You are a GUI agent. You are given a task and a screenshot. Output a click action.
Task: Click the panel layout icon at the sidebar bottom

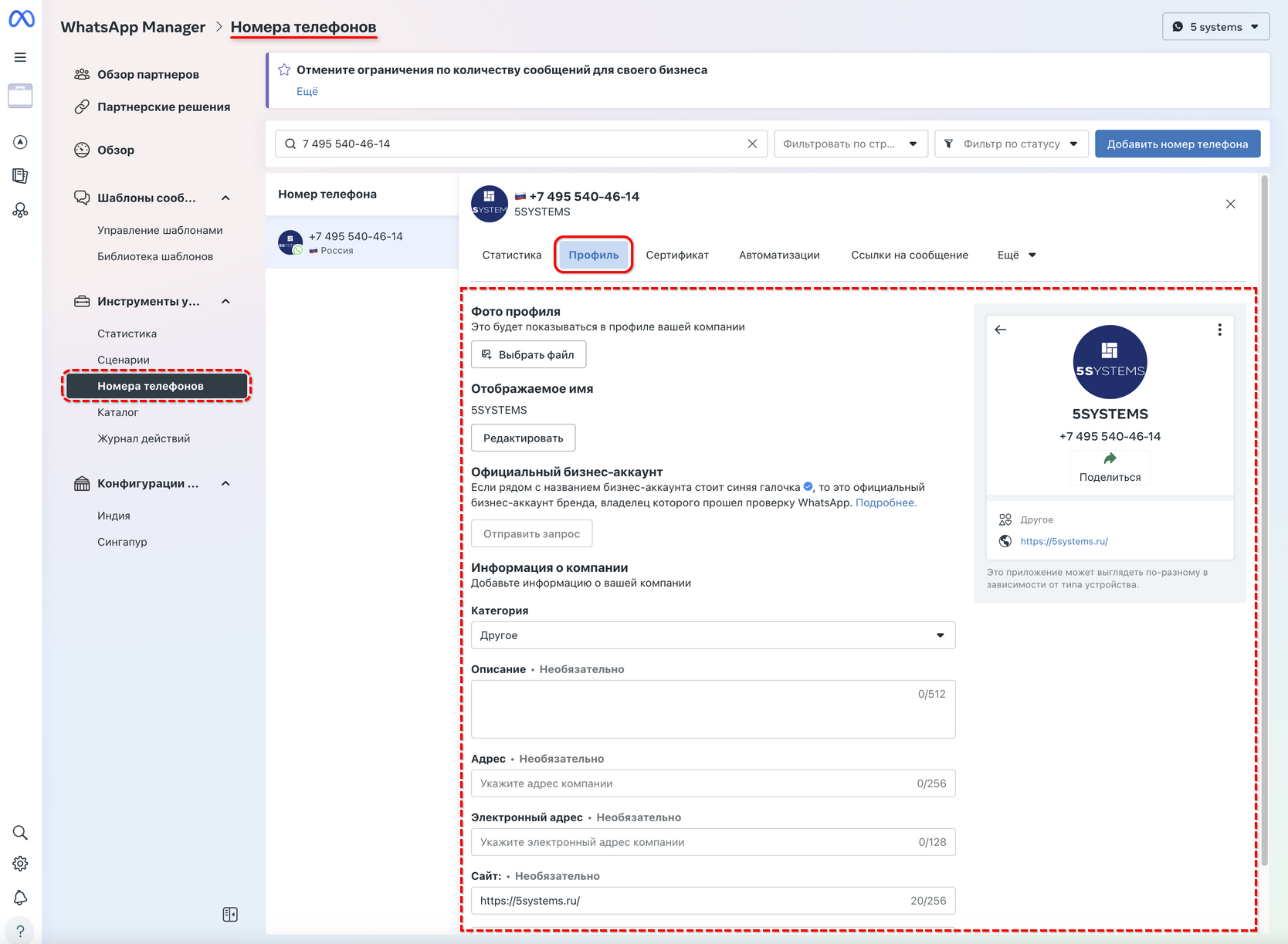[229, 914]
